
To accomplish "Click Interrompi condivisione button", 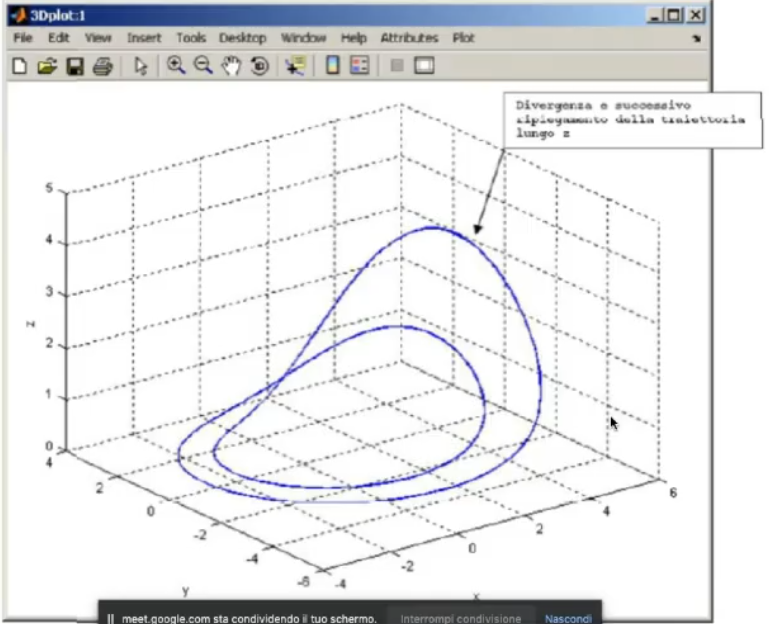I will (461, 618).
